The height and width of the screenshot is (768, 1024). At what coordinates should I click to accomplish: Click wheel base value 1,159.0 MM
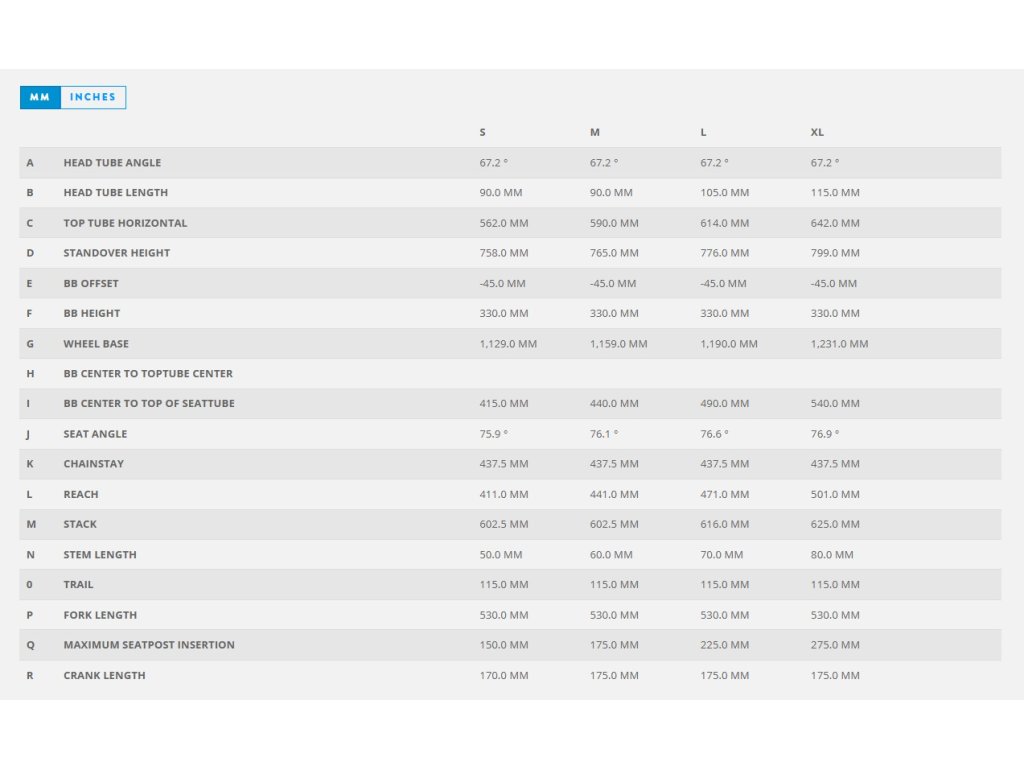pos(618,344)
